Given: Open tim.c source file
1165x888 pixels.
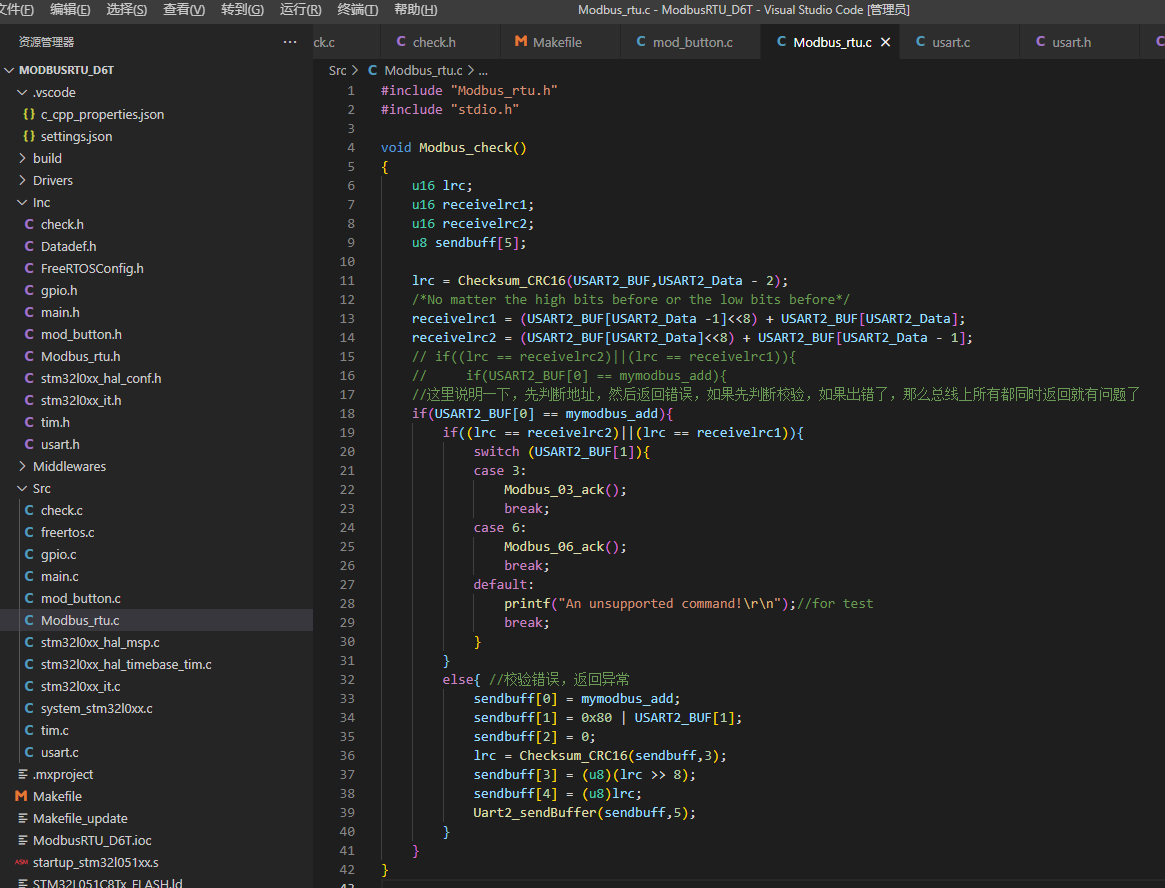Looking at the screenshot, I should [156, 730].
